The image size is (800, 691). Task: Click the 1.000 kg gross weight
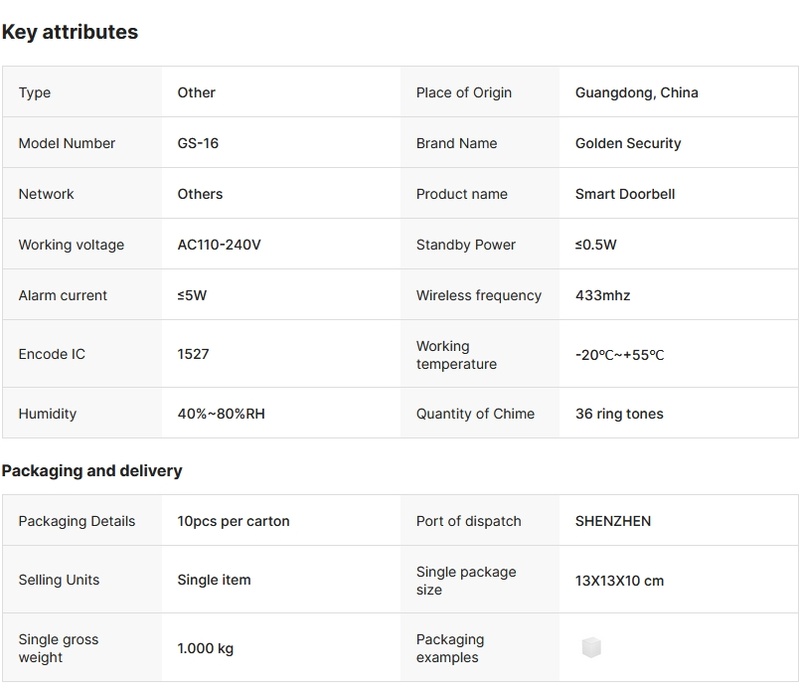pos(205,648)
